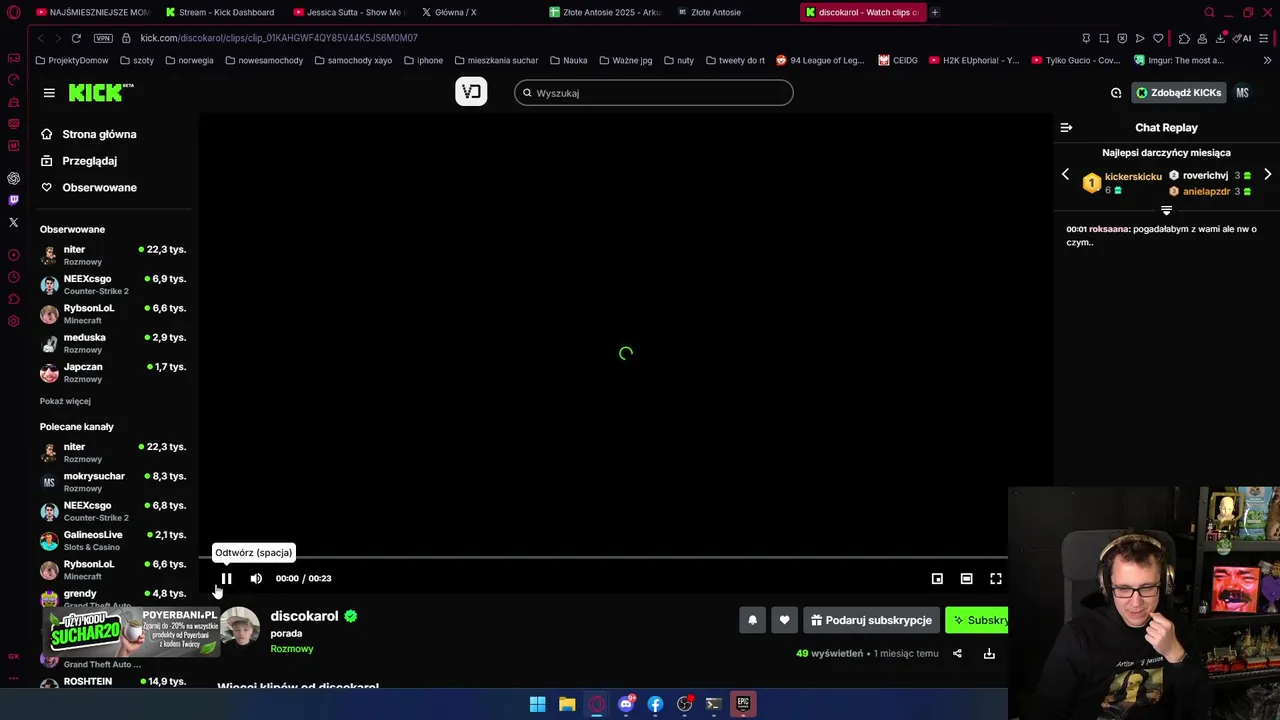Switch to Stream - Kick Dashboard tab
This screenshot has width=1280, height=720.
pyautogui.click(x=220, y=12)
